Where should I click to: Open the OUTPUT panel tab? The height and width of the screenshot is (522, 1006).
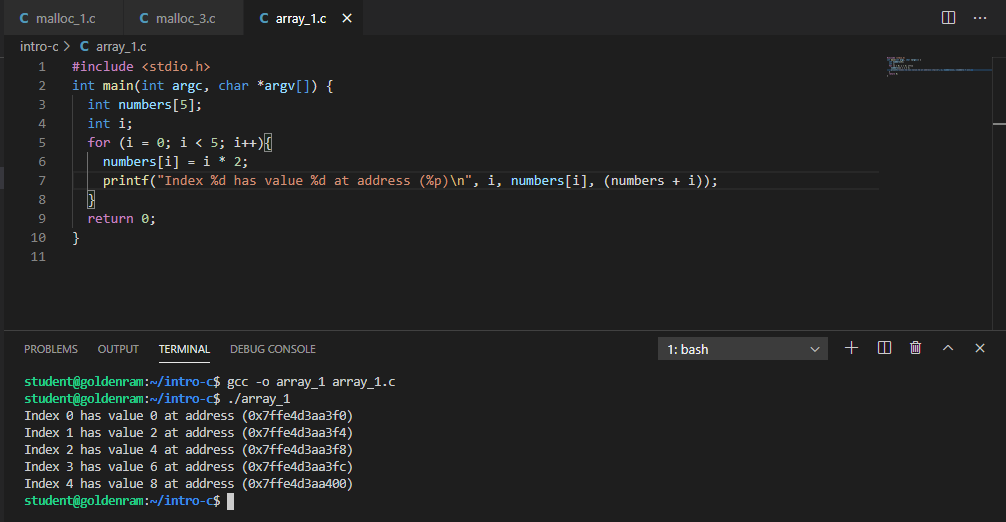point(118,349)
